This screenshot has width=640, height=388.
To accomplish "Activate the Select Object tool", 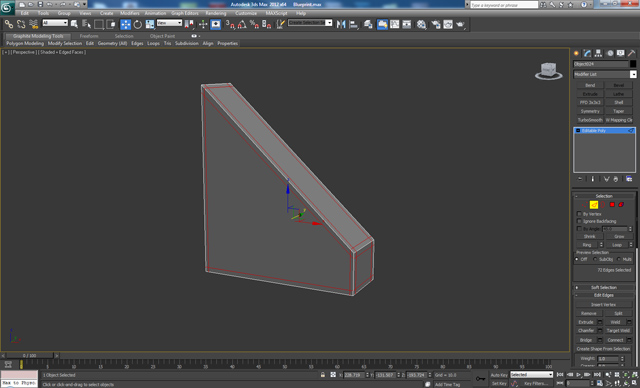I will [74, 24].
